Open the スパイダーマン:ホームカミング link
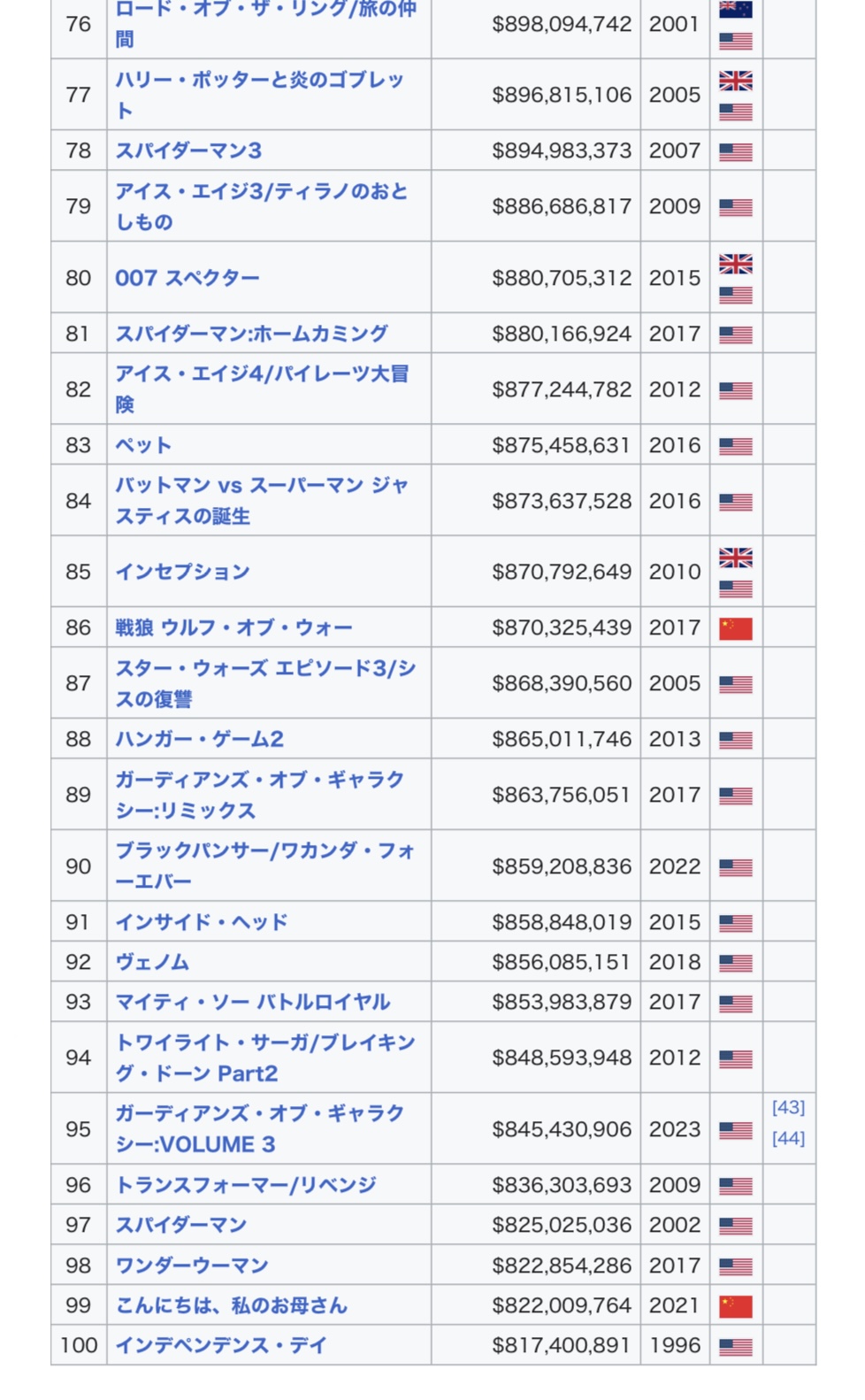 pos(251,334)
